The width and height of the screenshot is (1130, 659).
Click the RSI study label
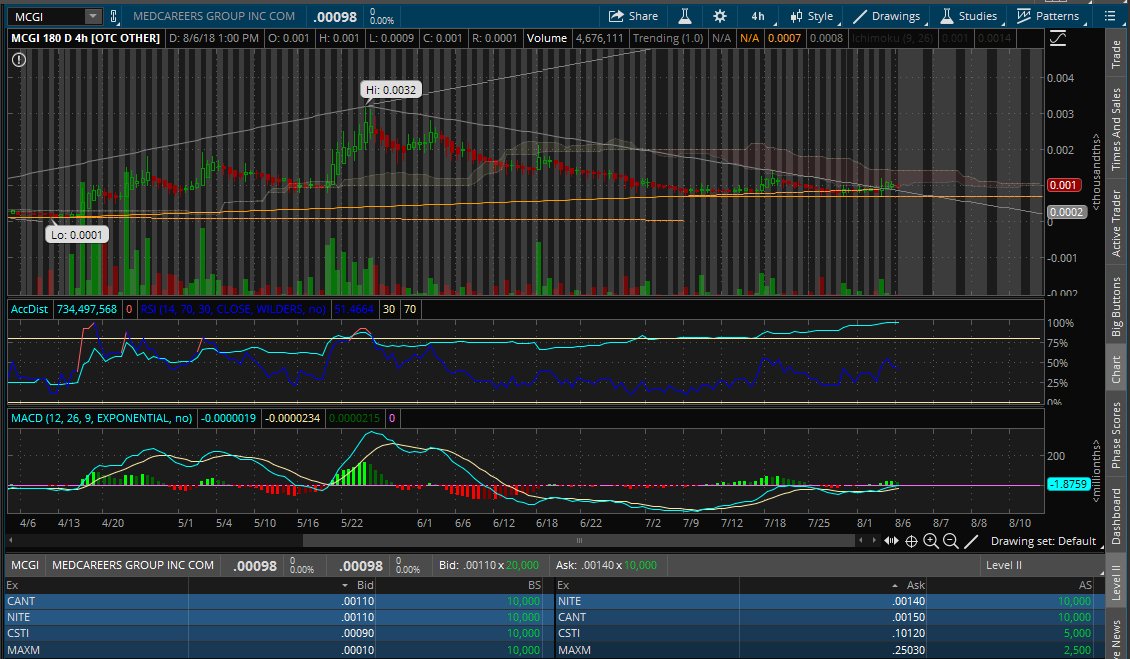(233, 309)
